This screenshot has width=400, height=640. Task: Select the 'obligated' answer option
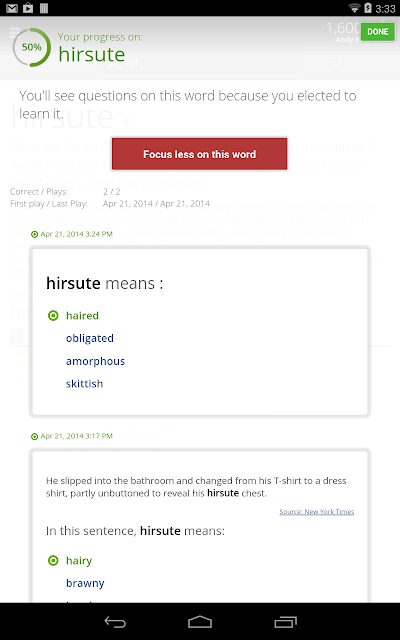pyautogui.click(x=90, y=338)
